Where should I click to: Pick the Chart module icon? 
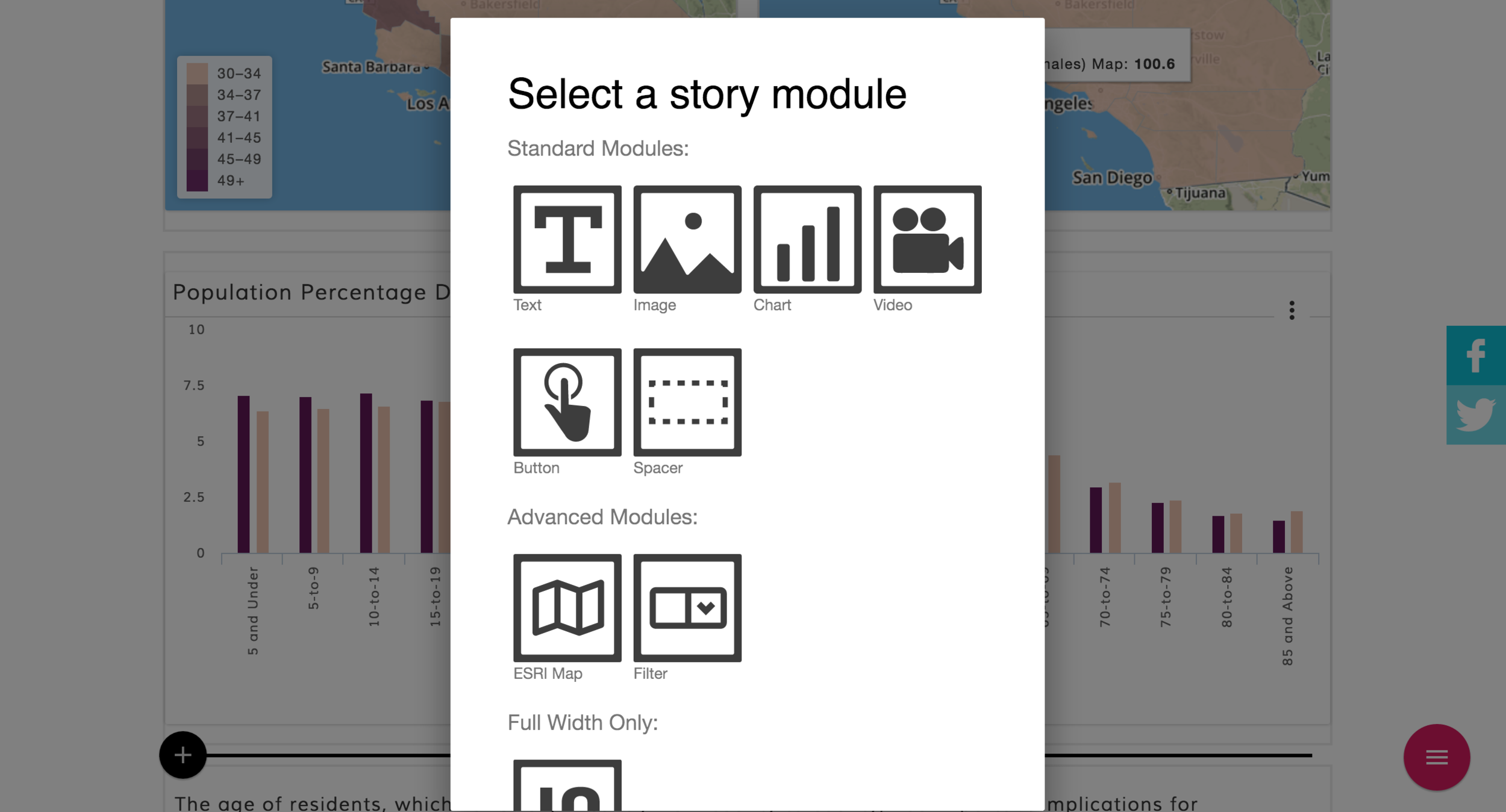click(807, 239)
